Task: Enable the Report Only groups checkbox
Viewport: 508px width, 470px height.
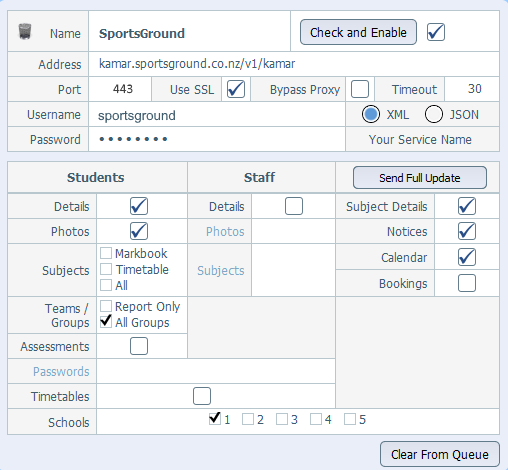Action: 106,306
